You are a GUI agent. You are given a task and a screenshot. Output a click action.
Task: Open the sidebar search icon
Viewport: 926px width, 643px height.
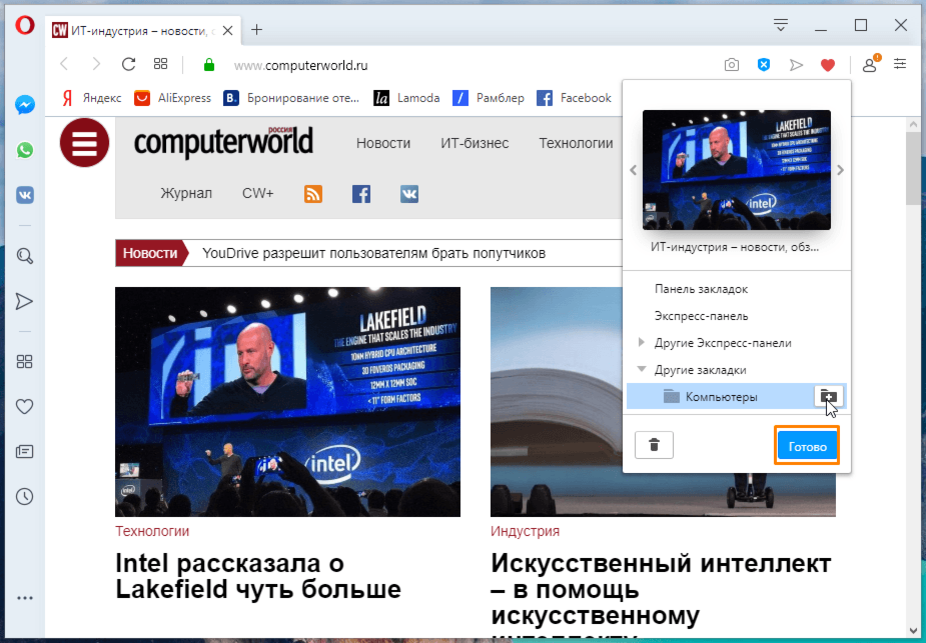click(x=25, y=256)
